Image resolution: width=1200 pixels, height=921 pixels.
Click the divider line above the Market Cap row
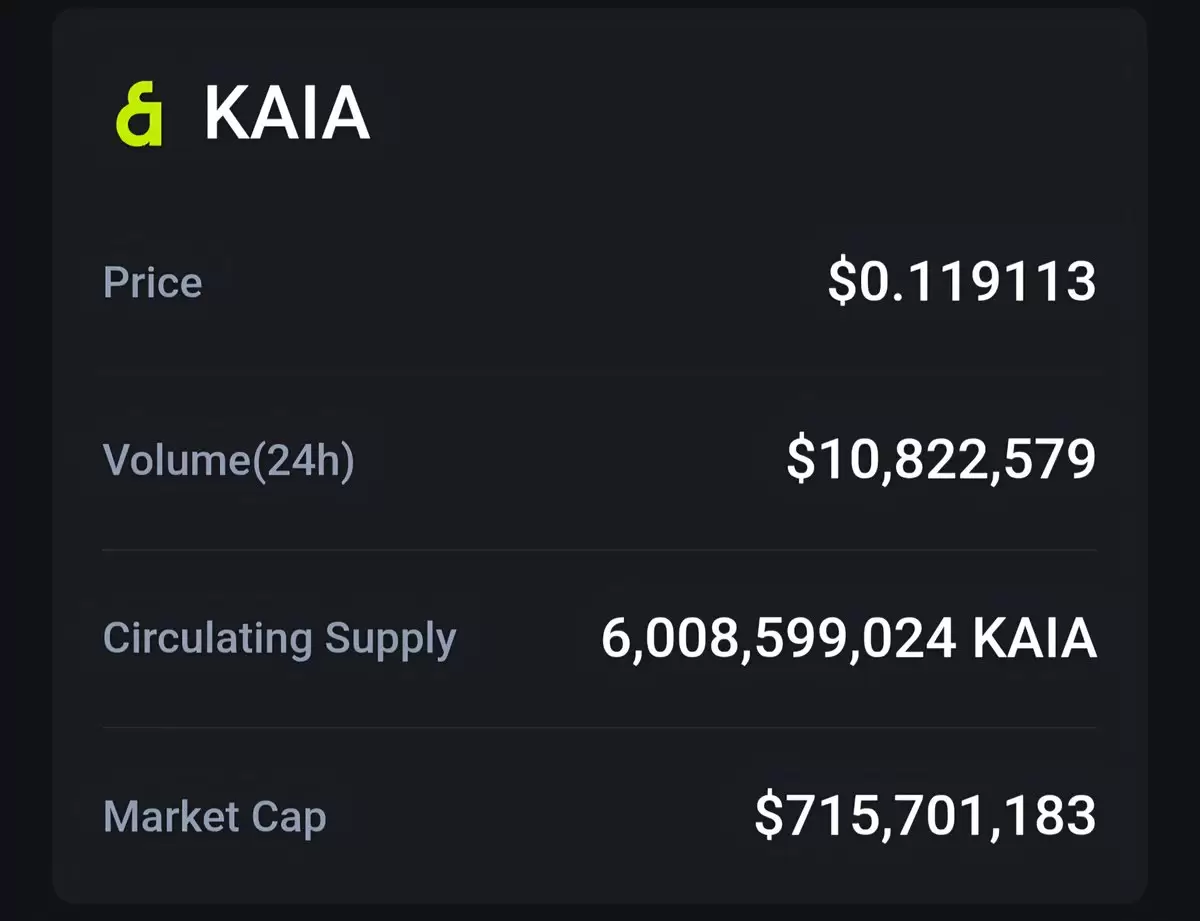(x=600, y=727)
